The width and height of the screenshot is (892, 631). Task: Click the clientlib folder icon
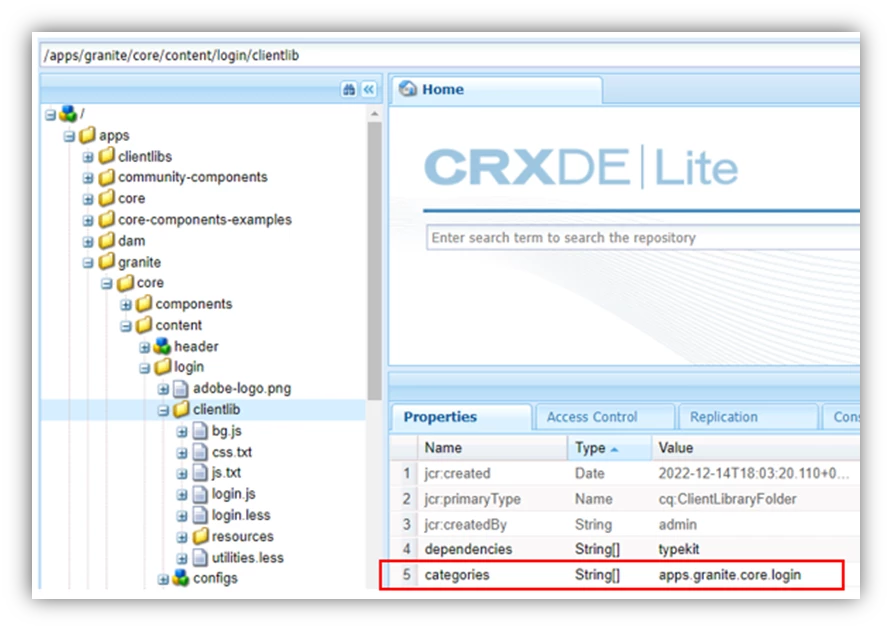(x=181, y=409)
